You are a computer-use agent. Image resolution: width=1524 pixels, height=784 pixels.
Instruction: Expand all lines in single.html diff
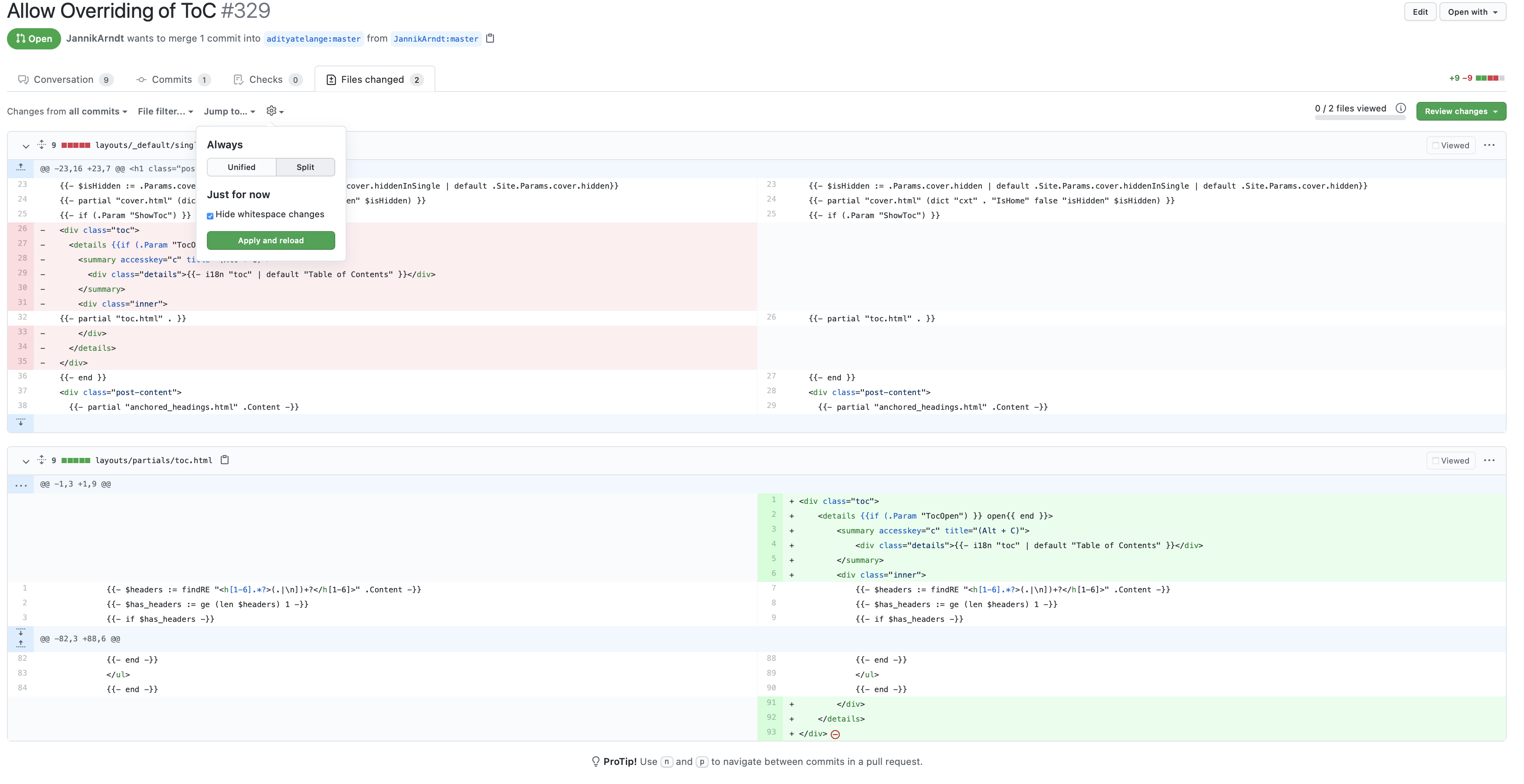41,145
